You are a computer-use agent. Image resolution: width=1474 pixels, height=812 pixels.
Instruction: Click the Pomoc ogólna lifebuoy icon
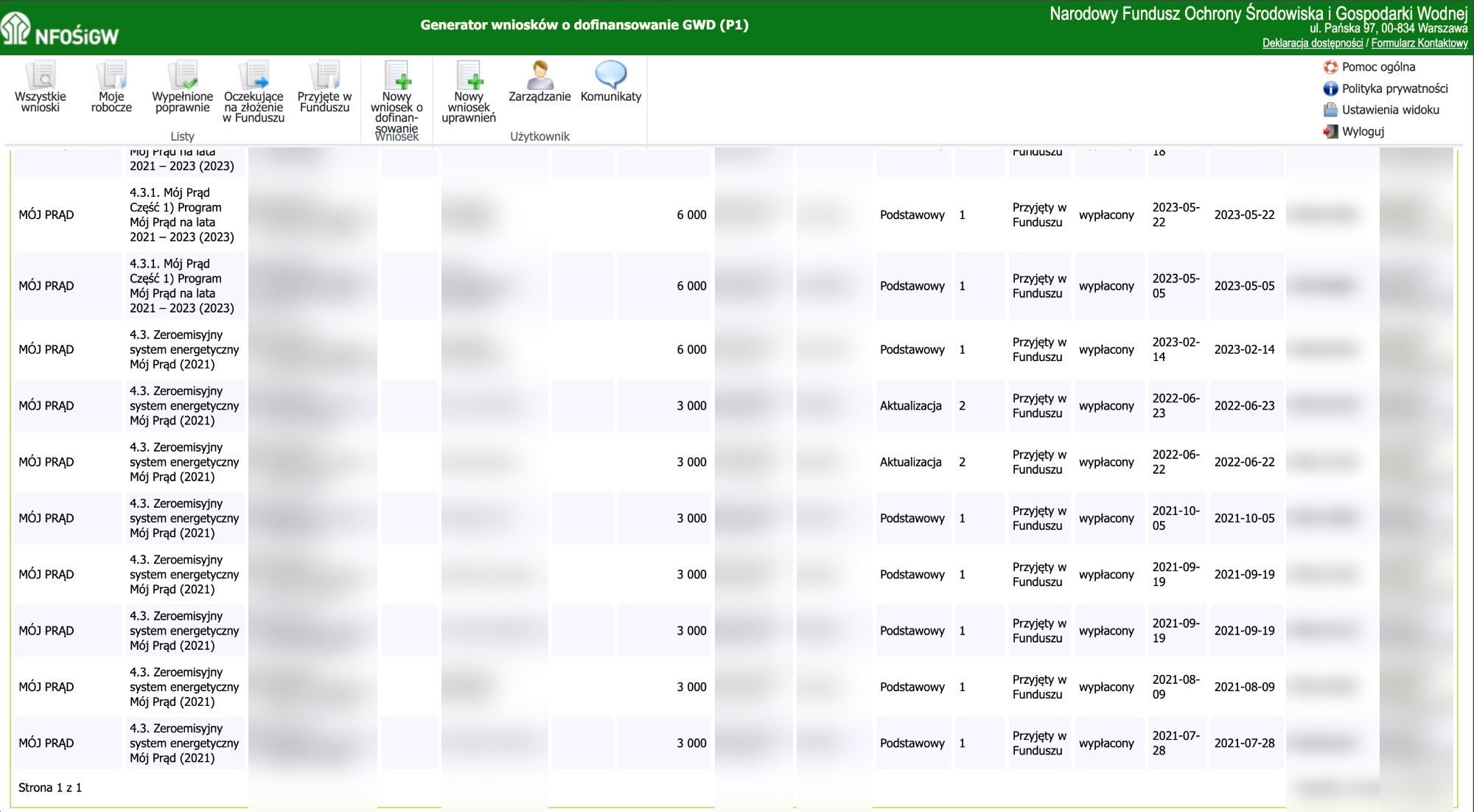tap(1330, 67)
